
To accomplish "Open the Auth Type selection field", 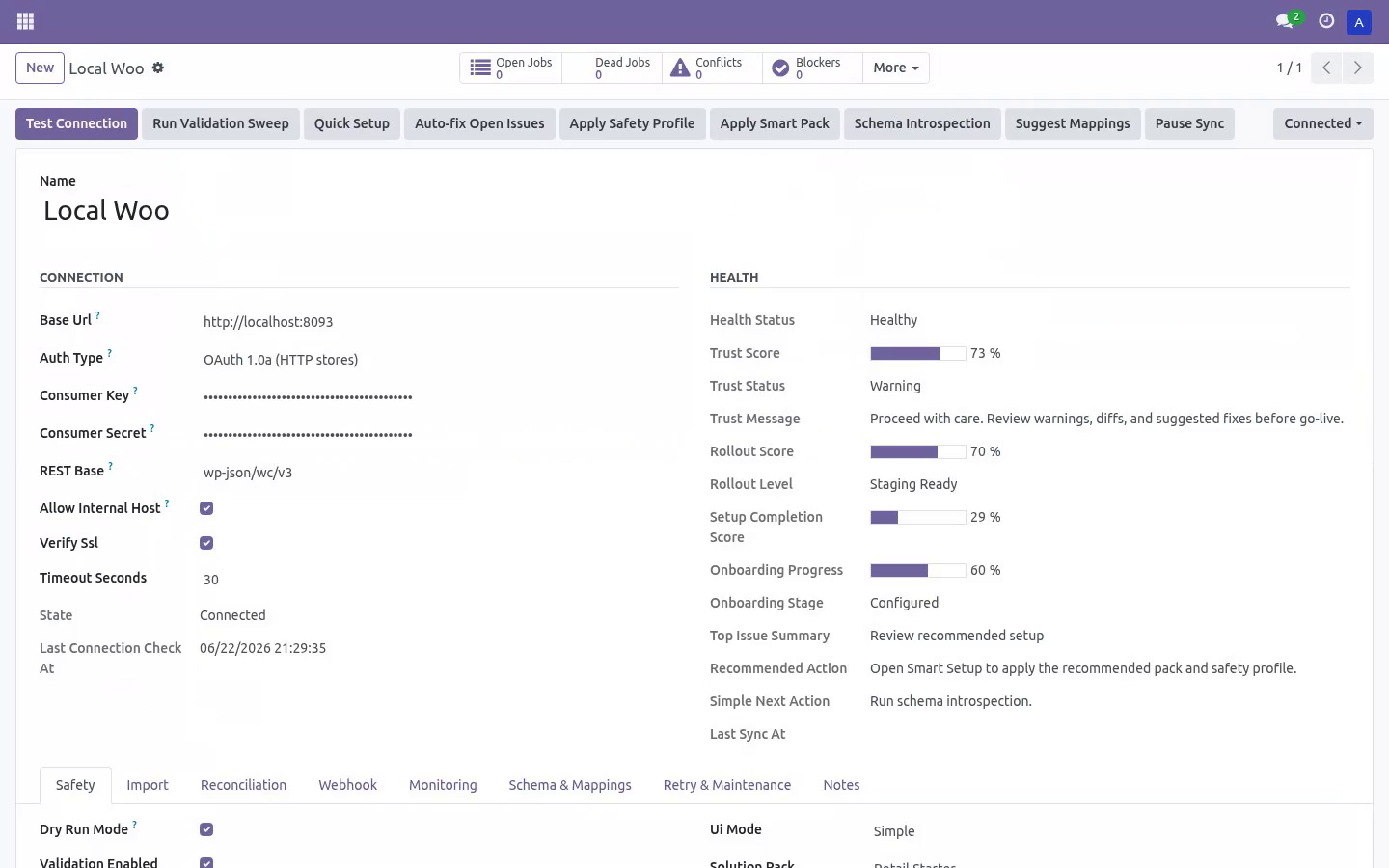I will coord(439,360).
